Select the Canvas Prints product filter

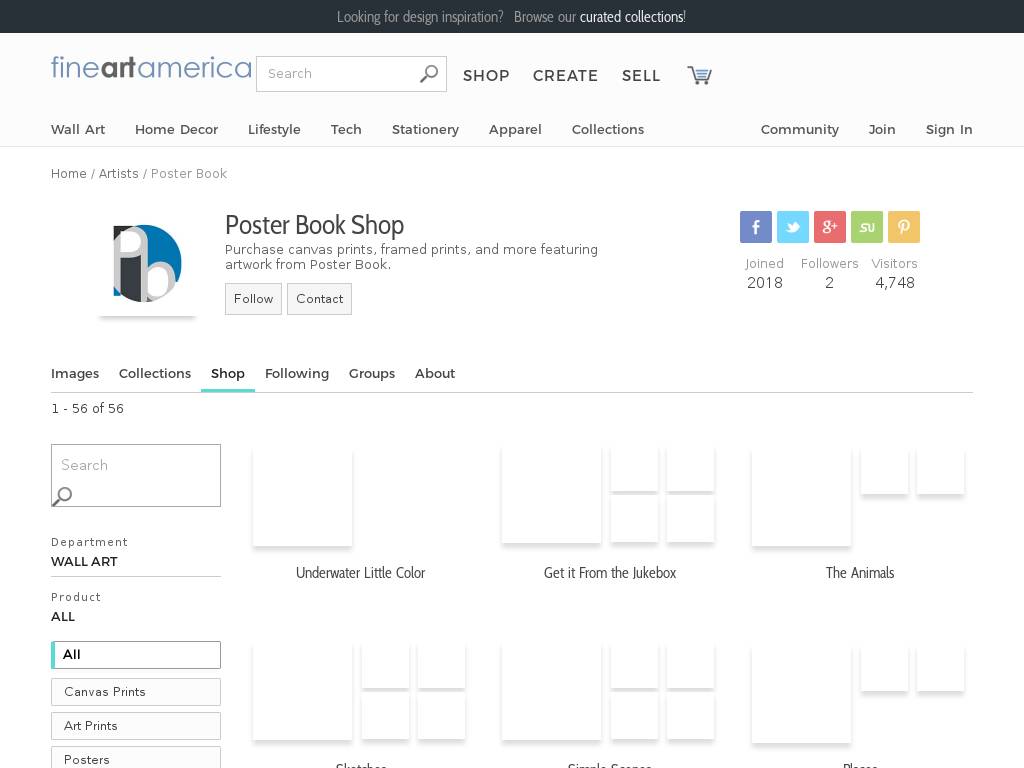[136, 692]
